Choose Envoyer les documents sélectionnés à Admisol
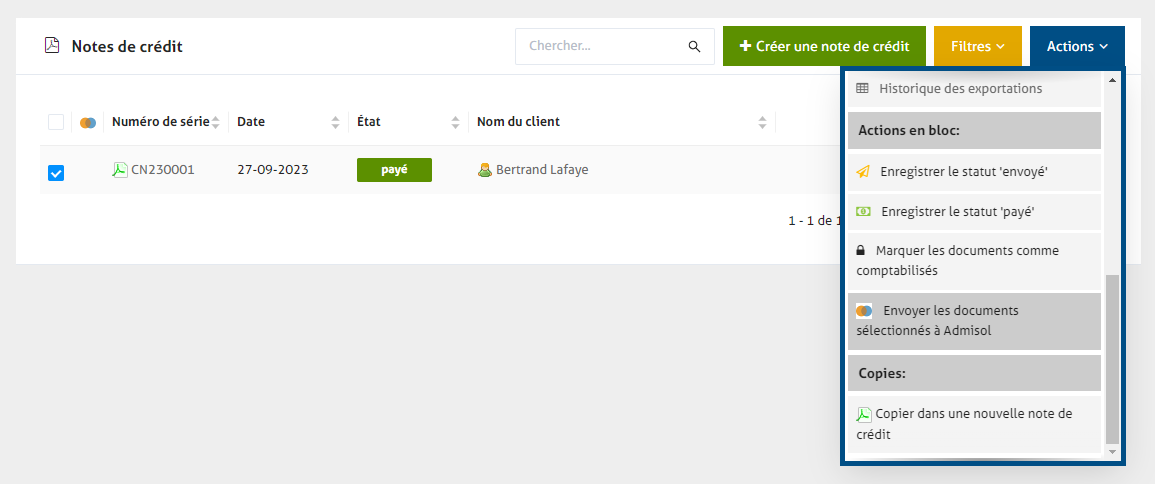Screen dimensions: 1155x484 (x=974, y=321)
